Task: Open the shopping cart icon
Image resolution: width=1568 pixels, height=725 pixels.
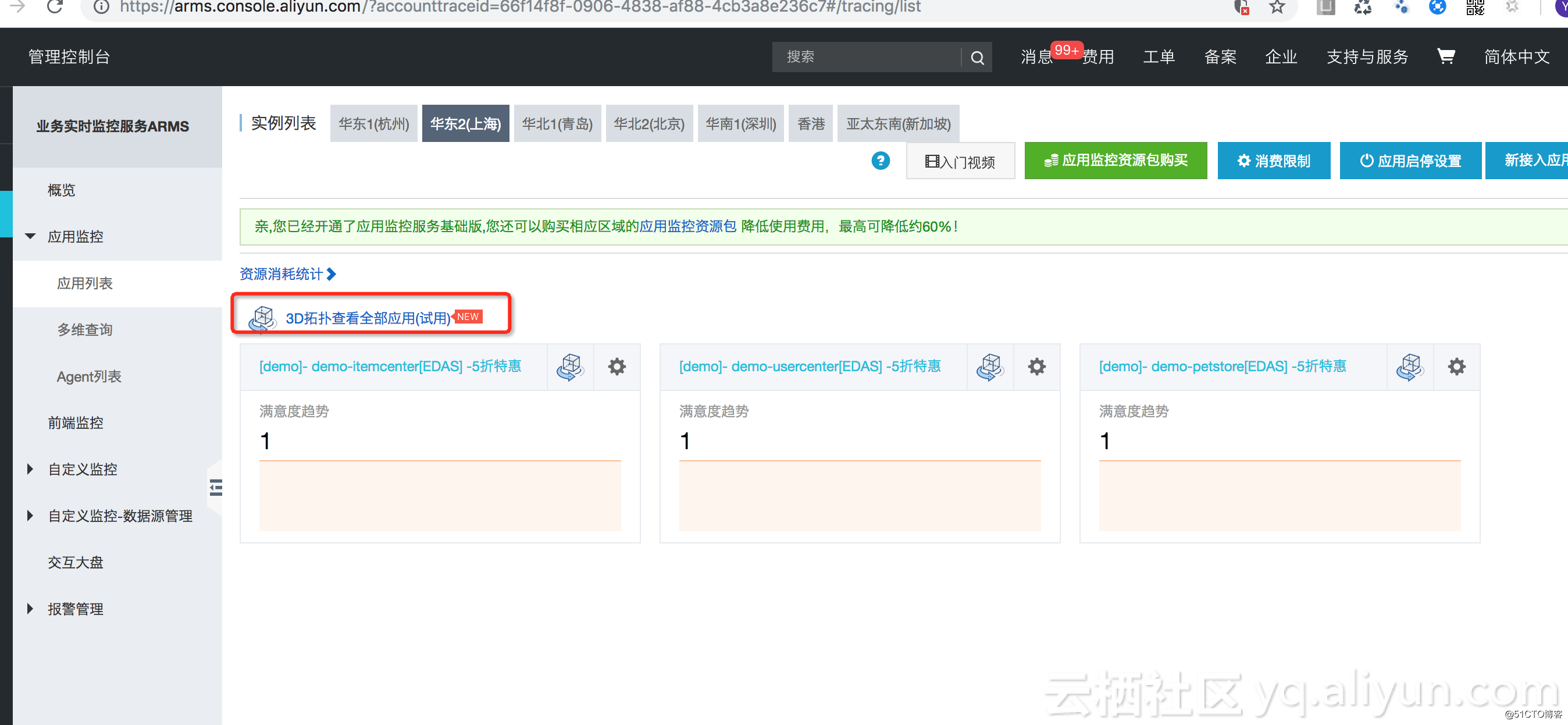Action: (x=1446, y=56)
